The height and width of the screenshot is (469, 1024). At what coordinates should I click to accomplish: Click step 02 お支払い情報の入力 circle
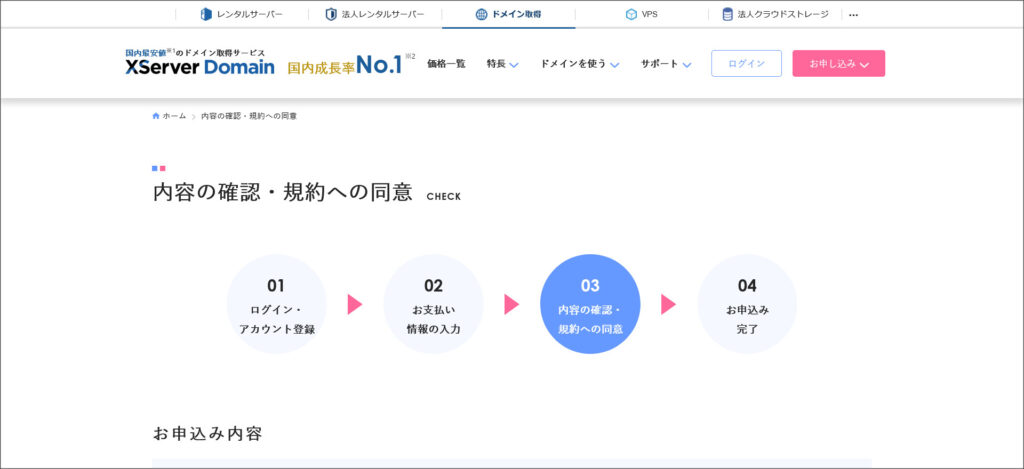coord(433,304)
